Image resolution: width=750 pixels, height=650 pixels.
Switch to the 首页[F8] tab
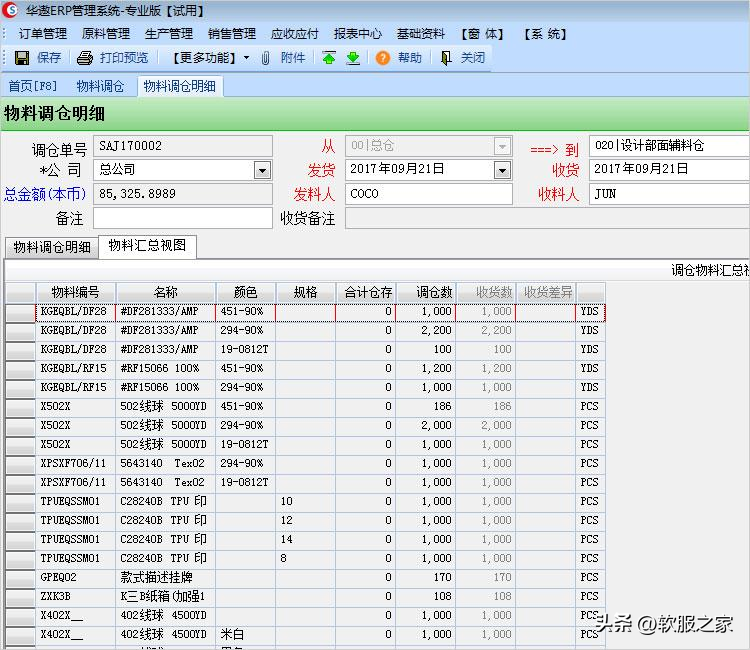pos(32,86)
